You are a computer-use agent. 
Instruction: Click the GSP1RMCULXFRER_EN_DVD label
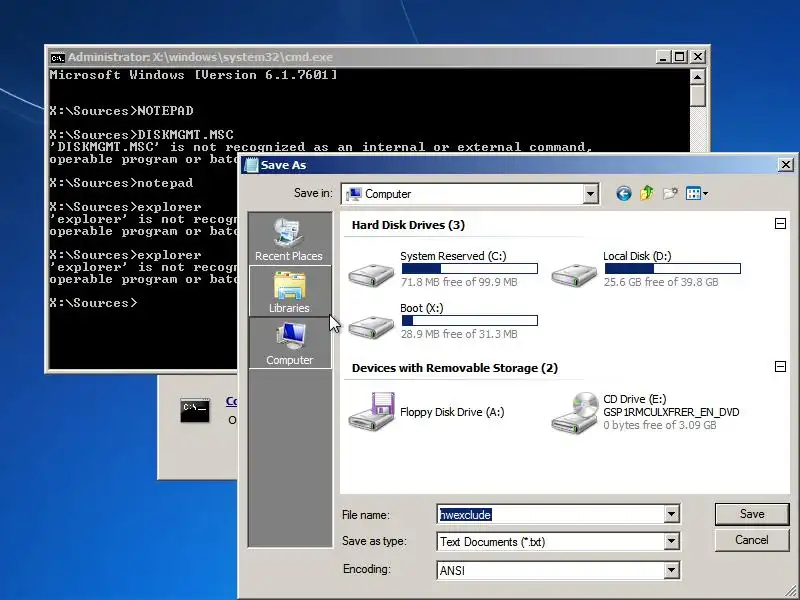coord(671,412)
